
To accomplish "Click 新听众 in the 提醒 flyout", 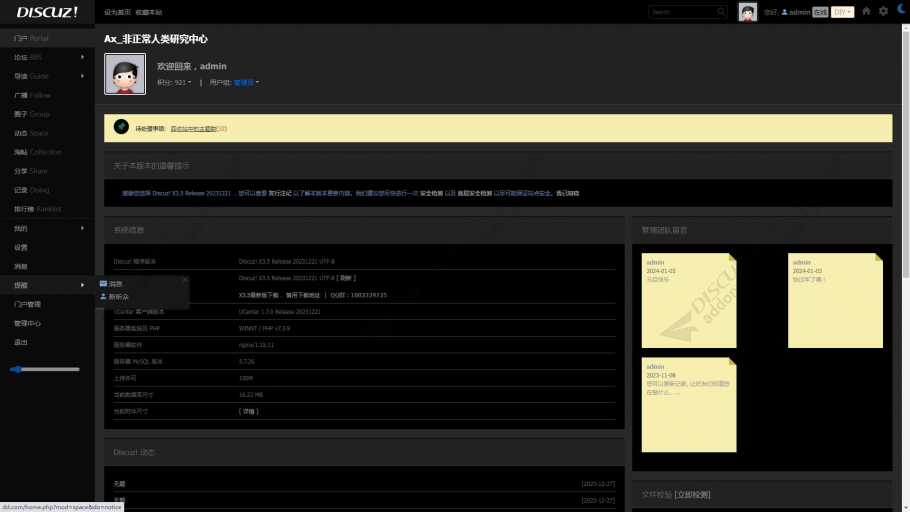I will [x=119, y=297].
